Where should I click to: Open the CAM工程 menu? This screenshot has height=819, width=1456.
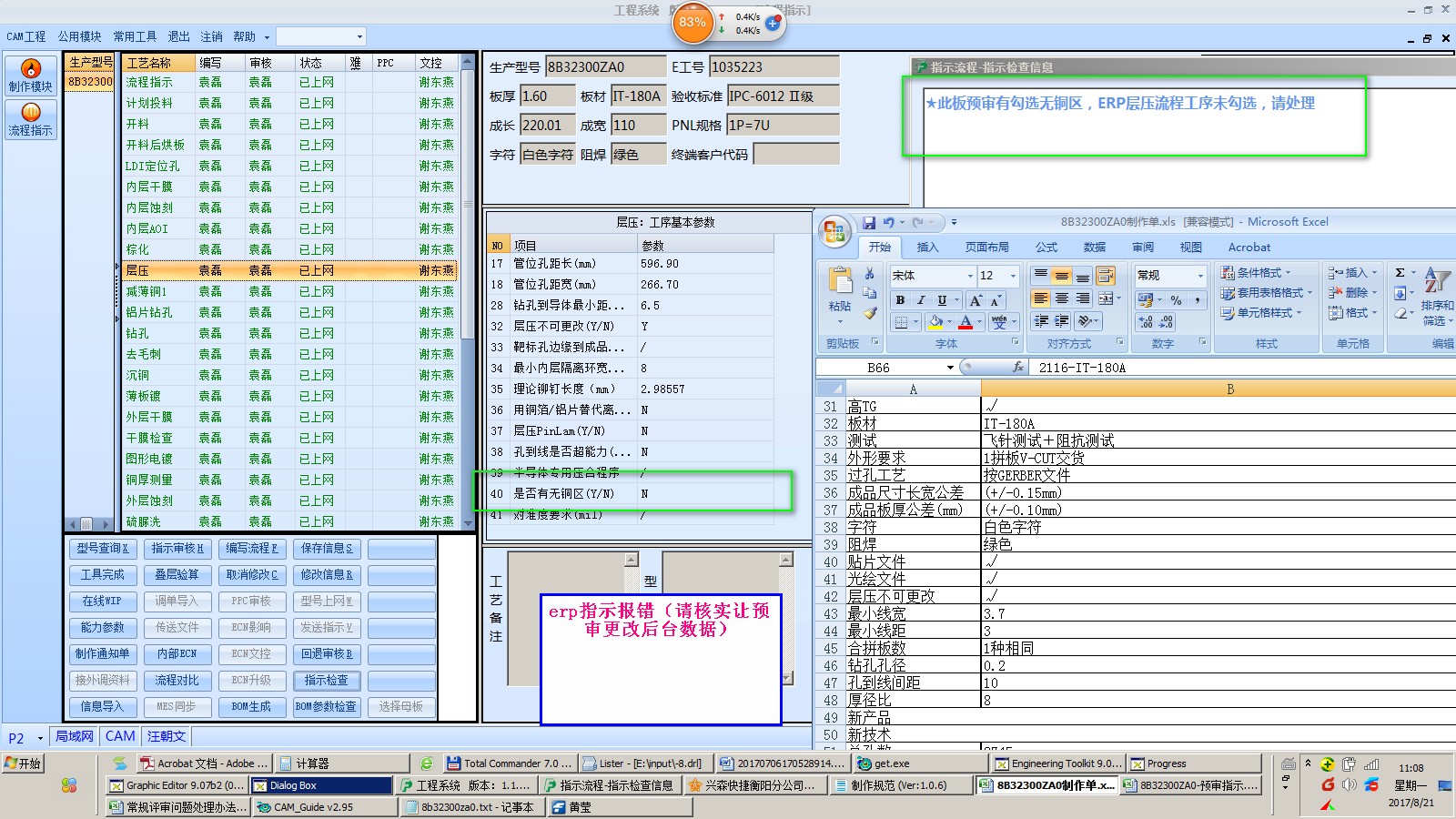coord(25,36)
